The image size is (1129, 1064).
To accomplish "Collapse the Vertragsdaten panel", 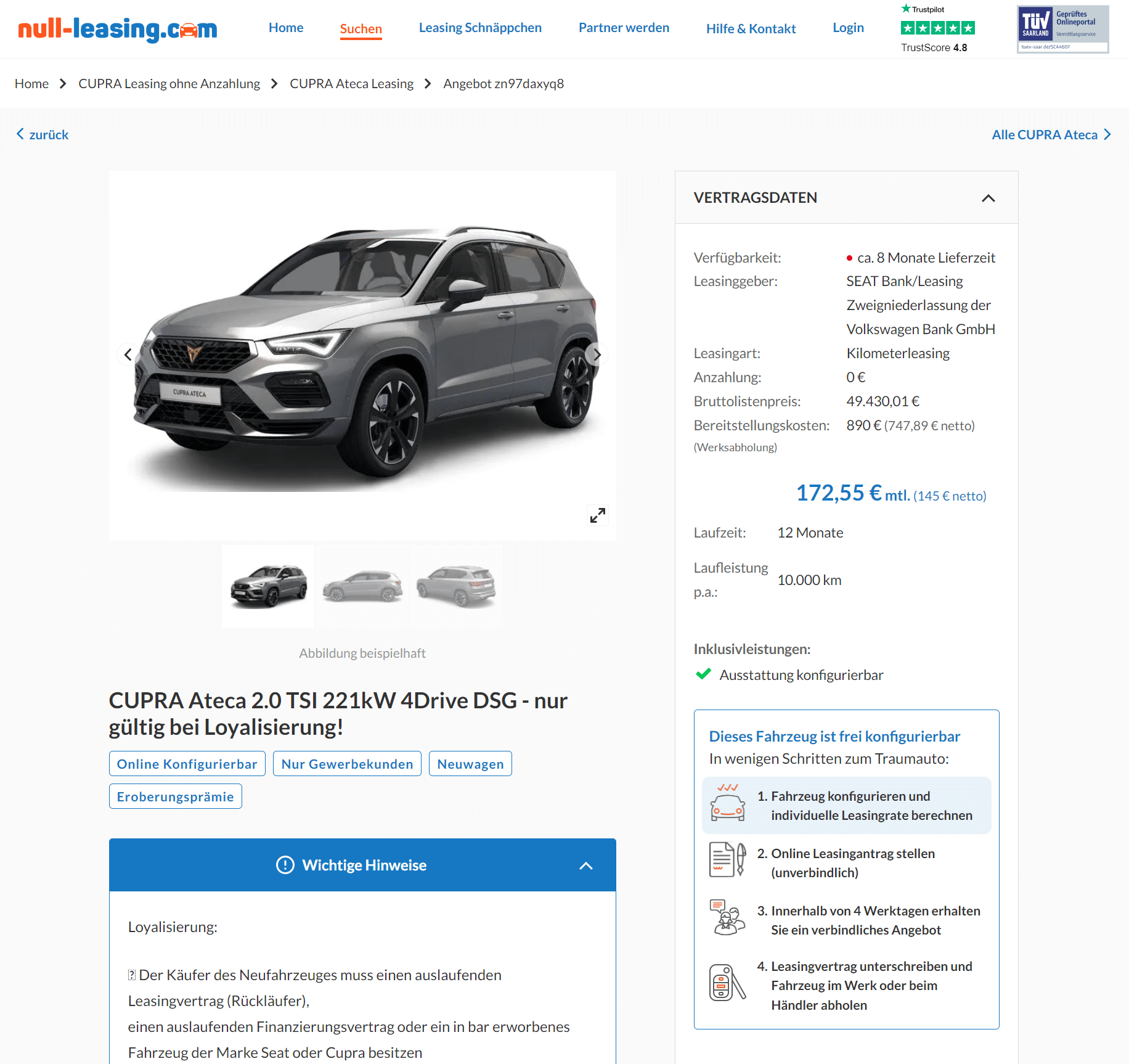I will (x=988, y=198).
